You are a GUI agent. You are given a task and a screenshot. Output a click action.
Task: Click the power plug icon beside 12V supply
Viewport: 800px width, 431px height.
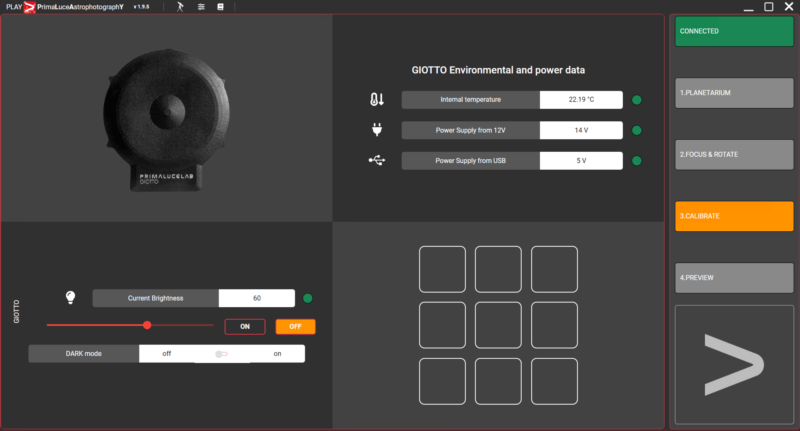pos(377,130)
